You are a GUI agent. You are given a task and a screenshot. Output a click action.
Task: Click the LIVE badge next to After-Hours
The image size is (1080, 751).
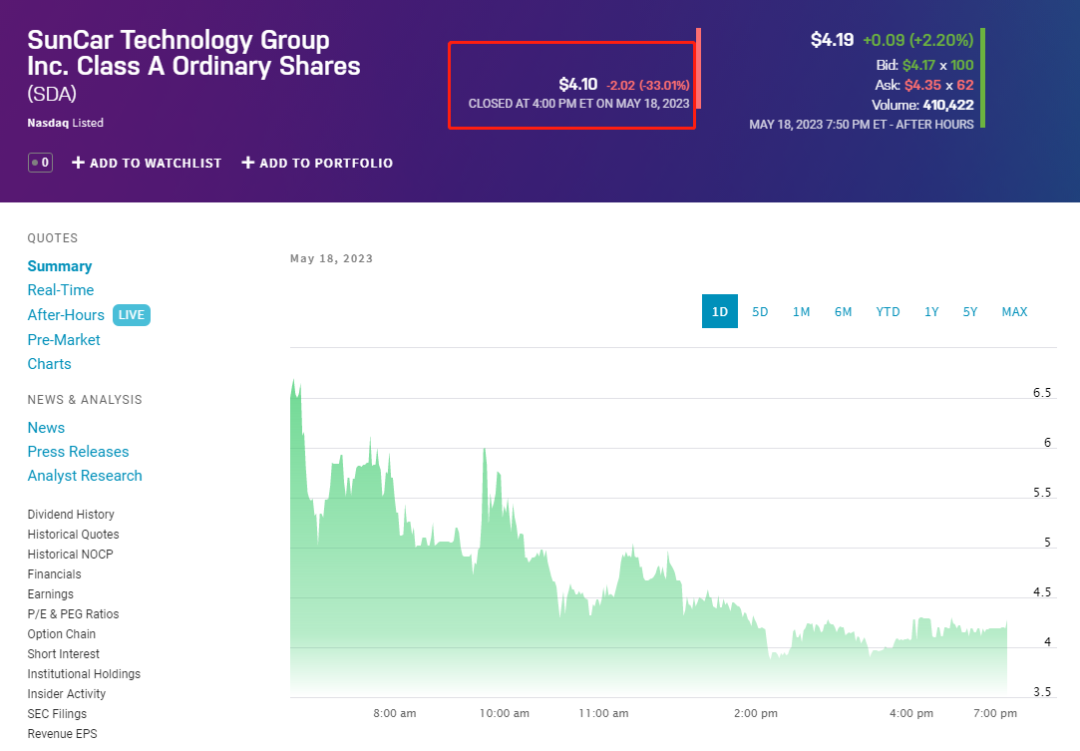(131, 315)
